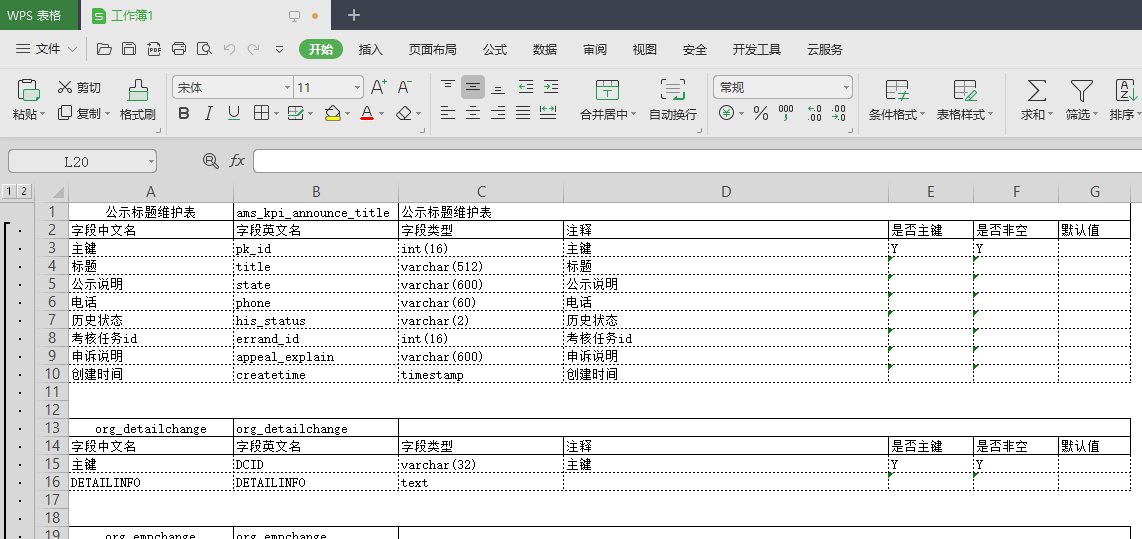Toggle underline formatting
Viewport: 1142px width, 539px height.
234,113
